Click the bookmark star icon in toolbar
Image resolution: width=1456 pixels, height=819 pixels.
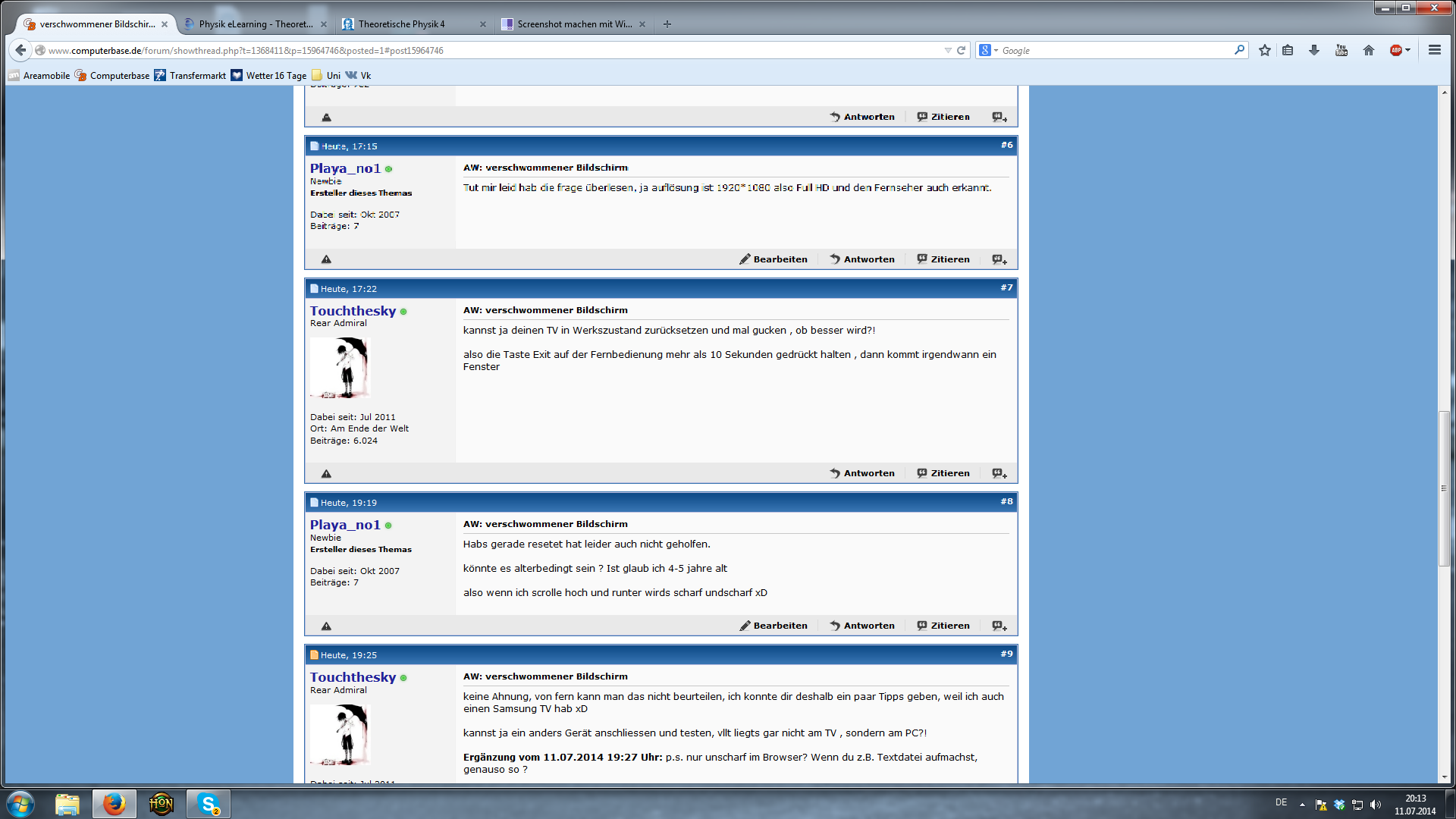pyautogui.click(x=1264, y=50)
